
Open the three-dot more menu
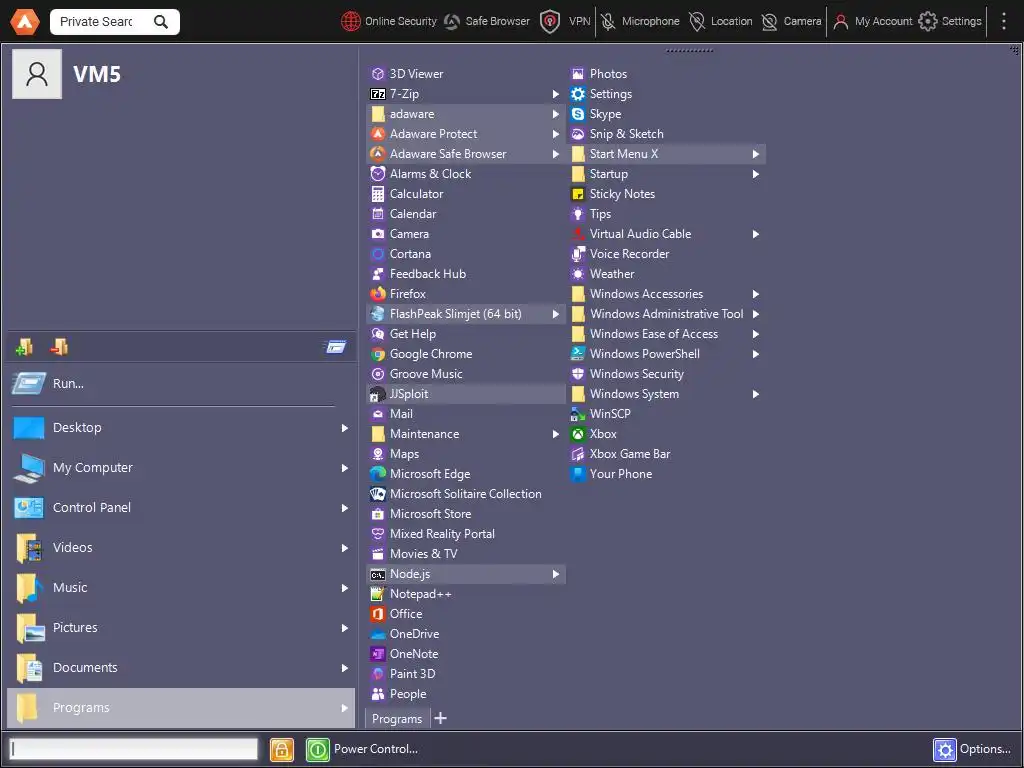click(x=1004, y=22)
